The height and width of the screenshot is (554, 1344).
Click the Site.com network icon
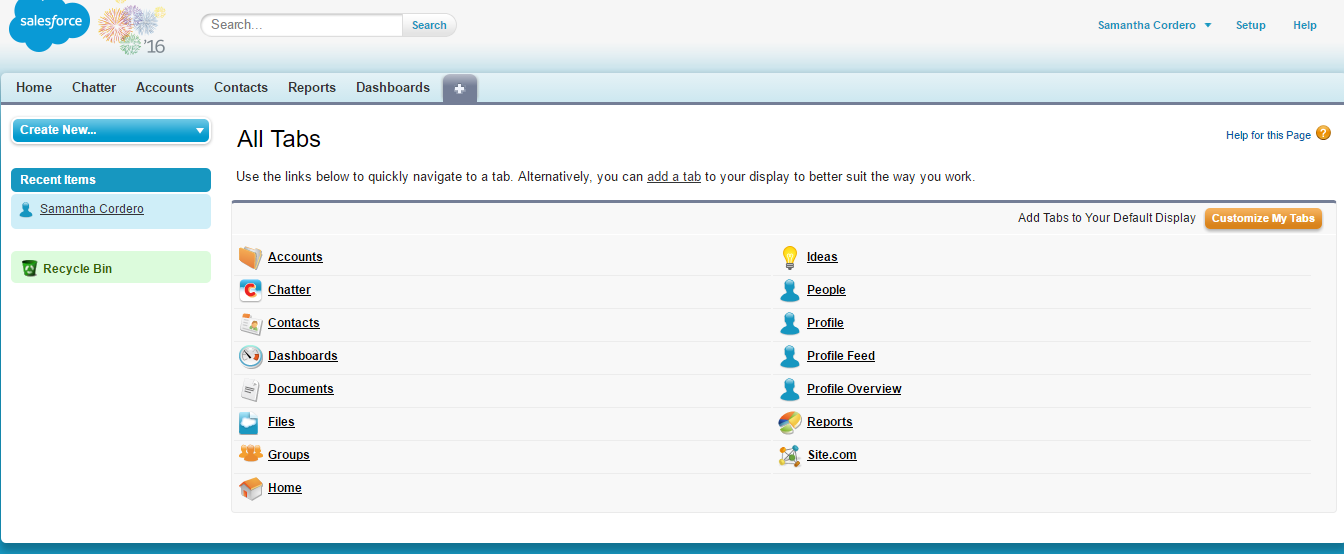(x=790, y=455)
